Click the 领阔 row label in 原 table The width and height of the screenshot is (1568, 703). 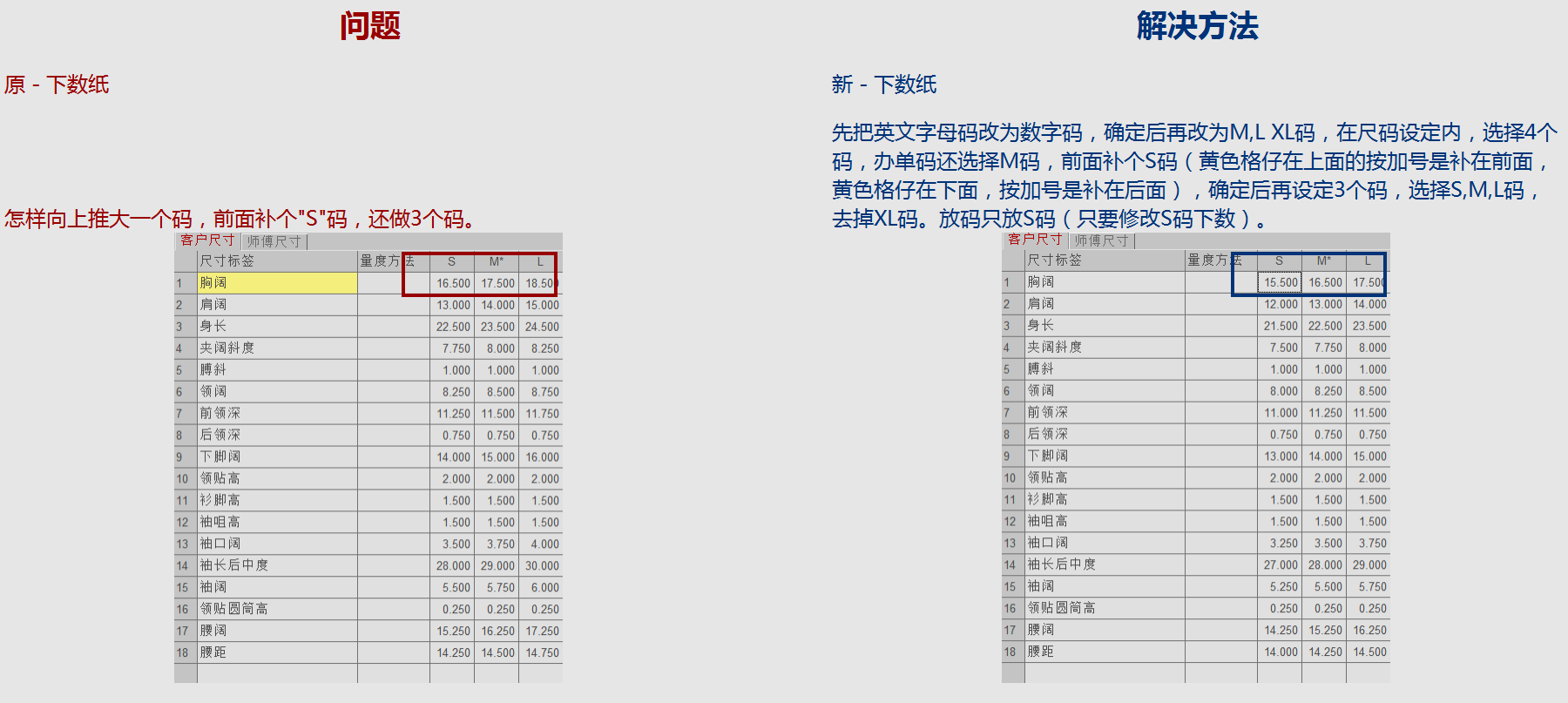(x=277, y=392)
